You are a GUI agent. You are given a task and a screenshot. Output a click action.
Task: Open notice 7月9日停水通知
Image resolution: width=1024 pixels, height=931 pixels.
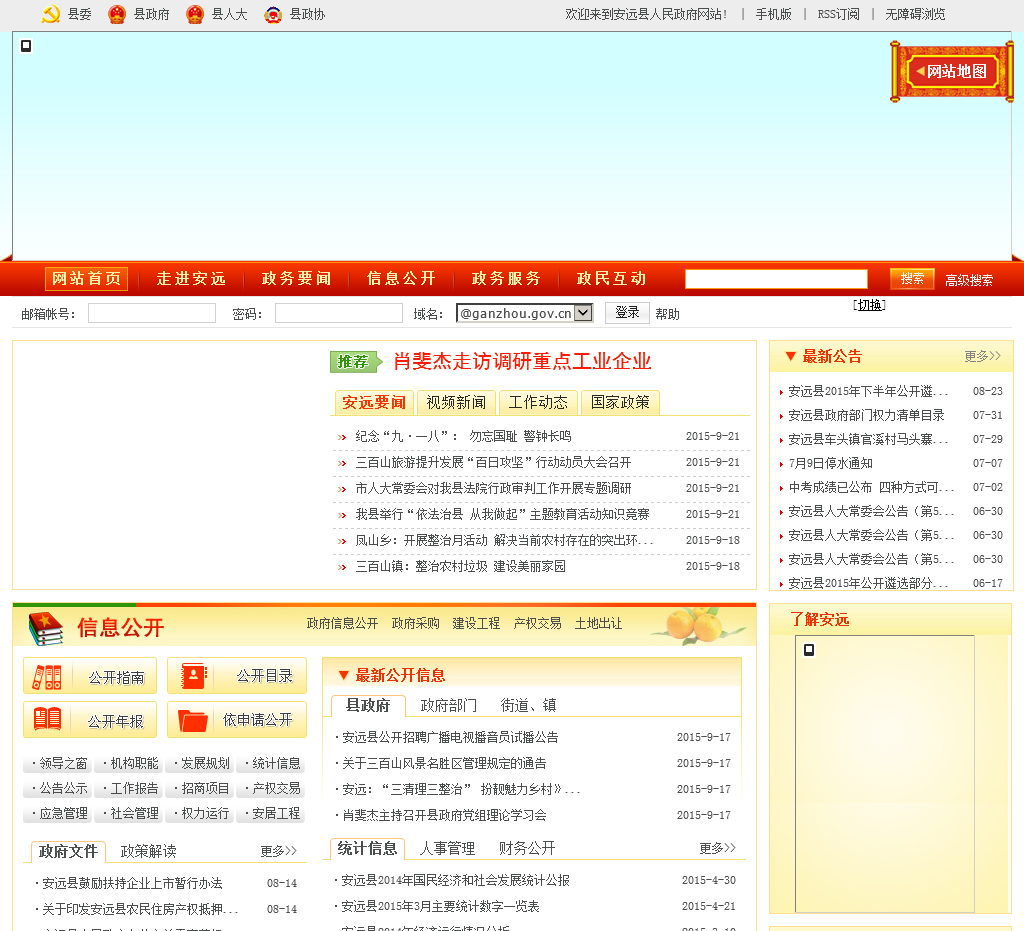pyautogui.click(x=831, y=464)
